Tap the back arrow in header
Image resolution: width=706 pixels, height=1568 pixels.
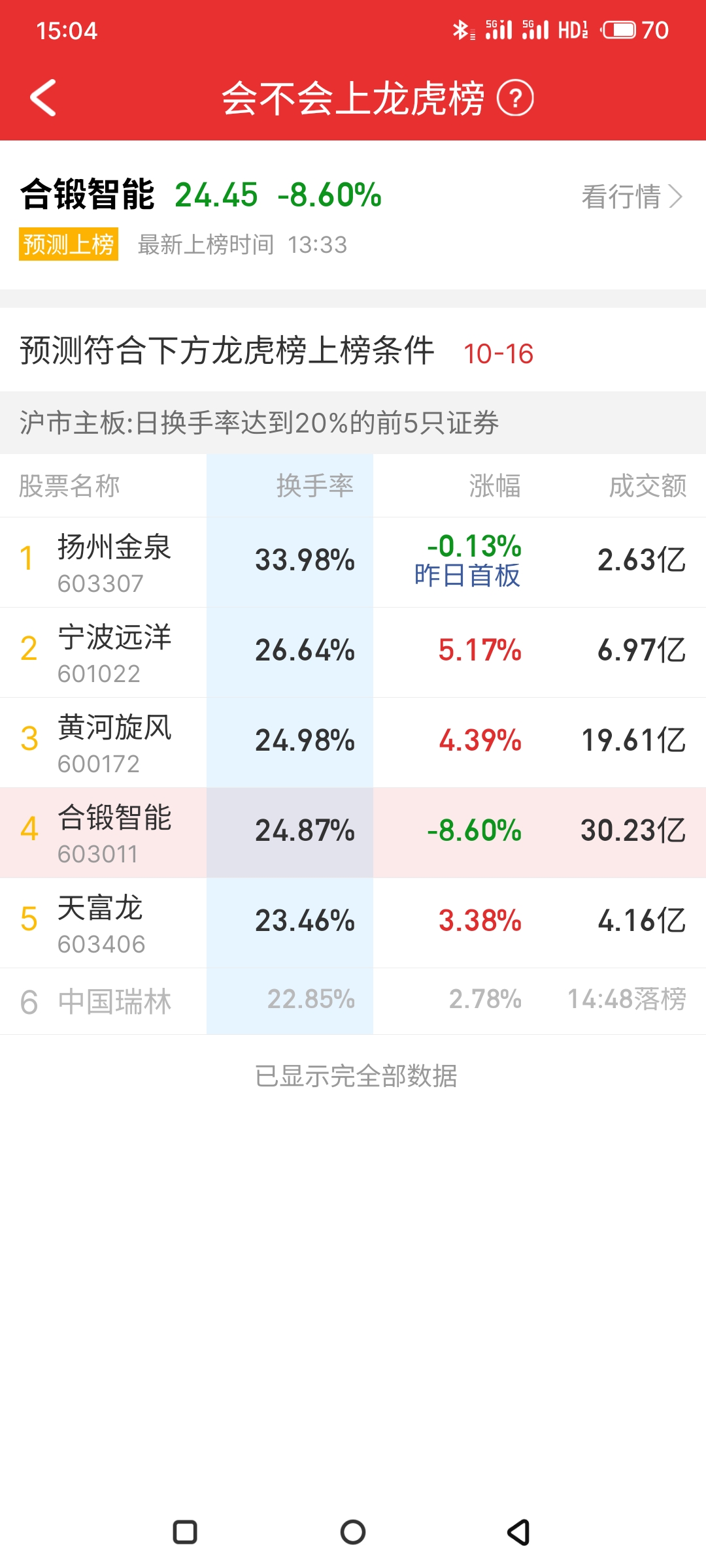[43, 98]
